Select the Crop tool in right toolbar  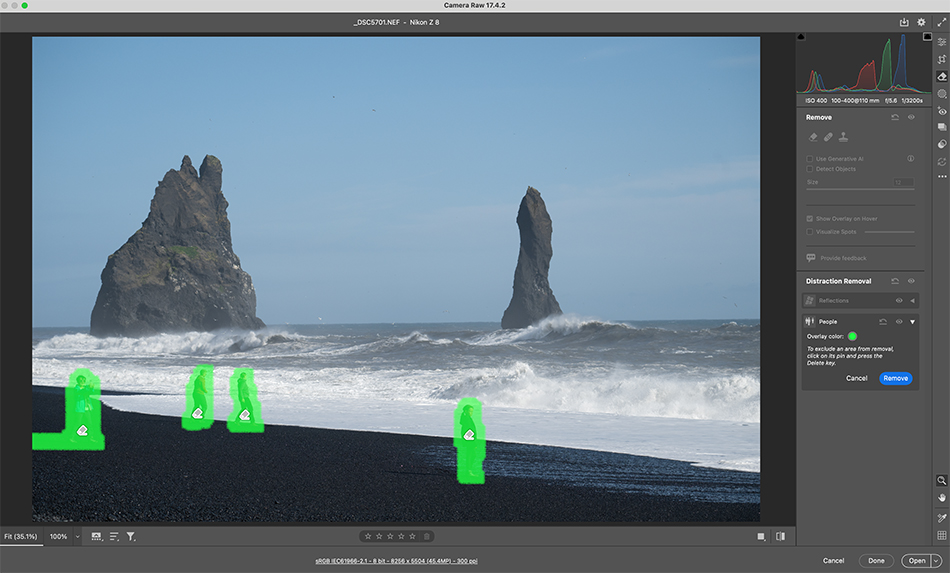pyautogui.click(x=942, y=59)
